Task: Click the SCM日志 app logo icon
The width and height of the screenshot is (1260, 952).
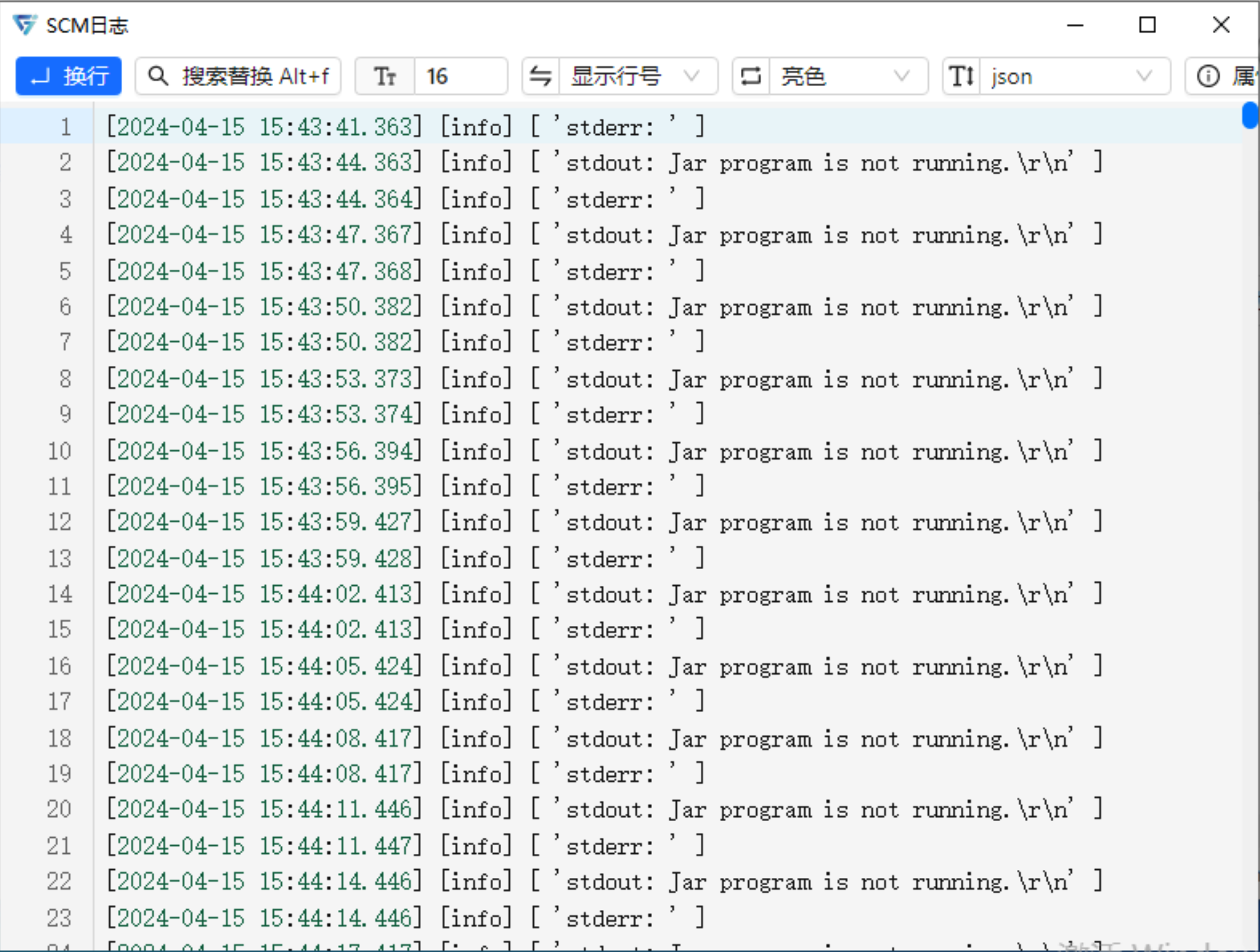Action: (x=25, y=25)
